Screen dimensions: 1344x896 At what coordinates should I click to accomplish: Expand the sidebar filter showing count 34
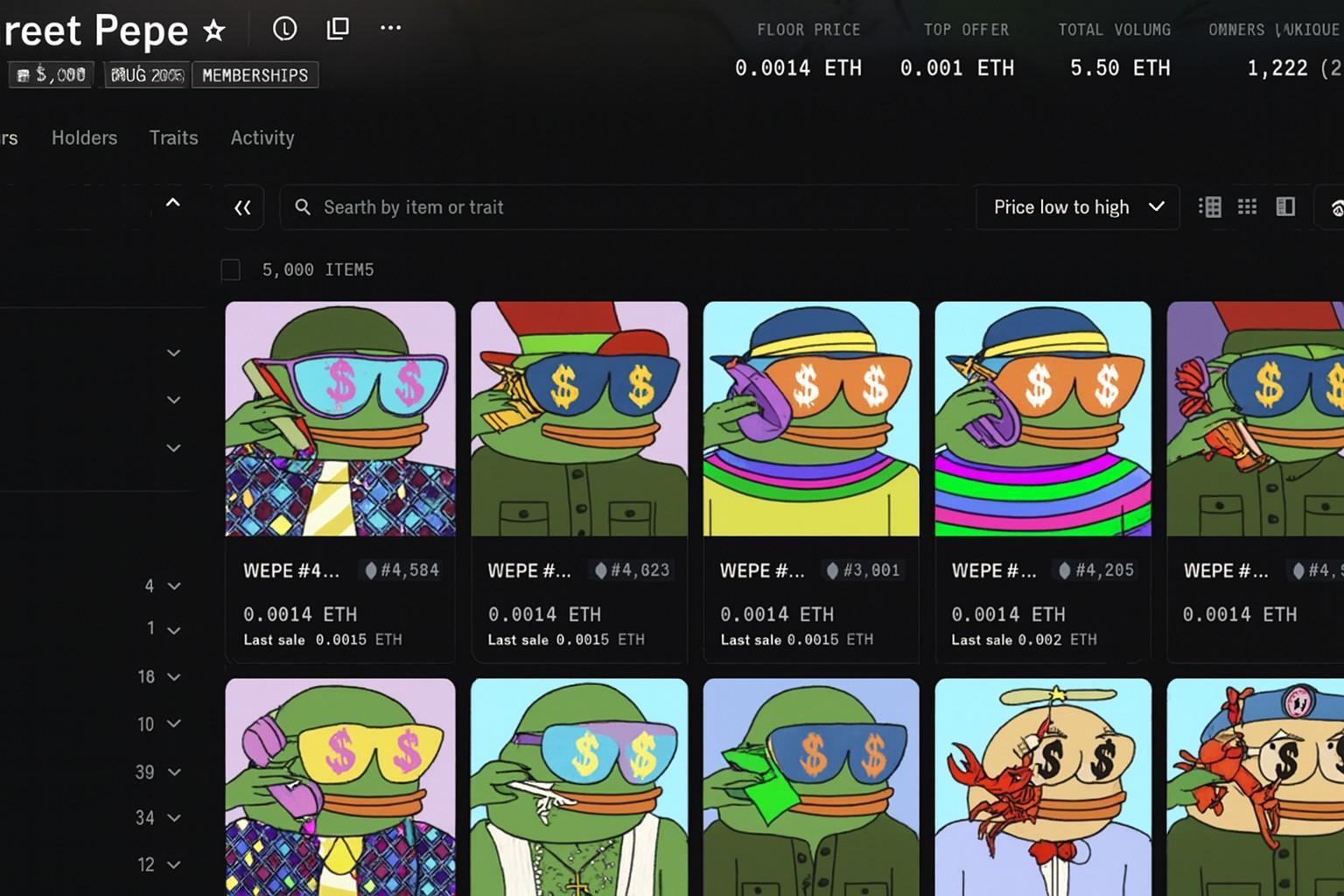(174, 818)
